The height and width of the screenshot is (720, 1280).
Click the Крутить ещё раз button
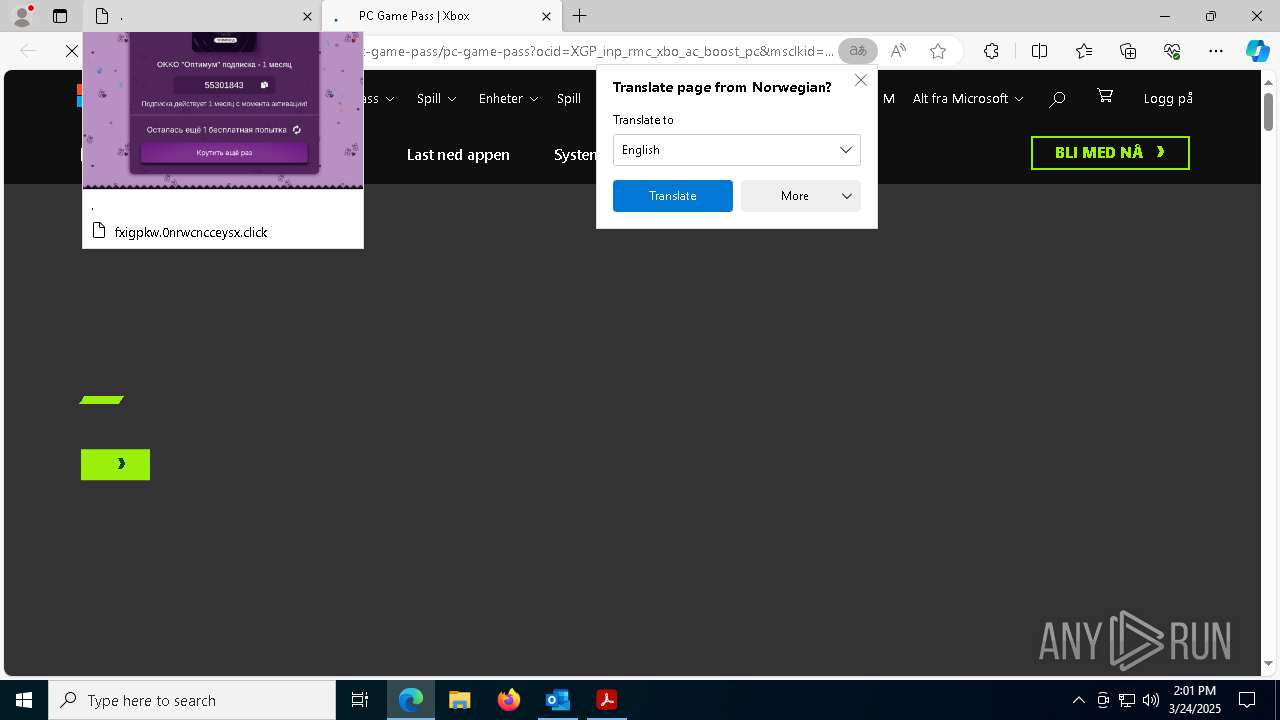pos(224,152)
